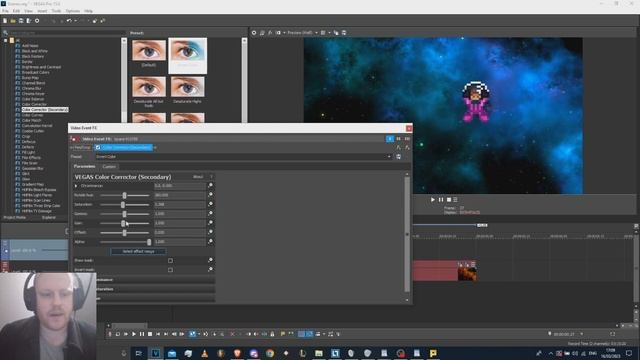Switch to the Explorer tab
Screen dimensions: 640x360
[49, 218]
